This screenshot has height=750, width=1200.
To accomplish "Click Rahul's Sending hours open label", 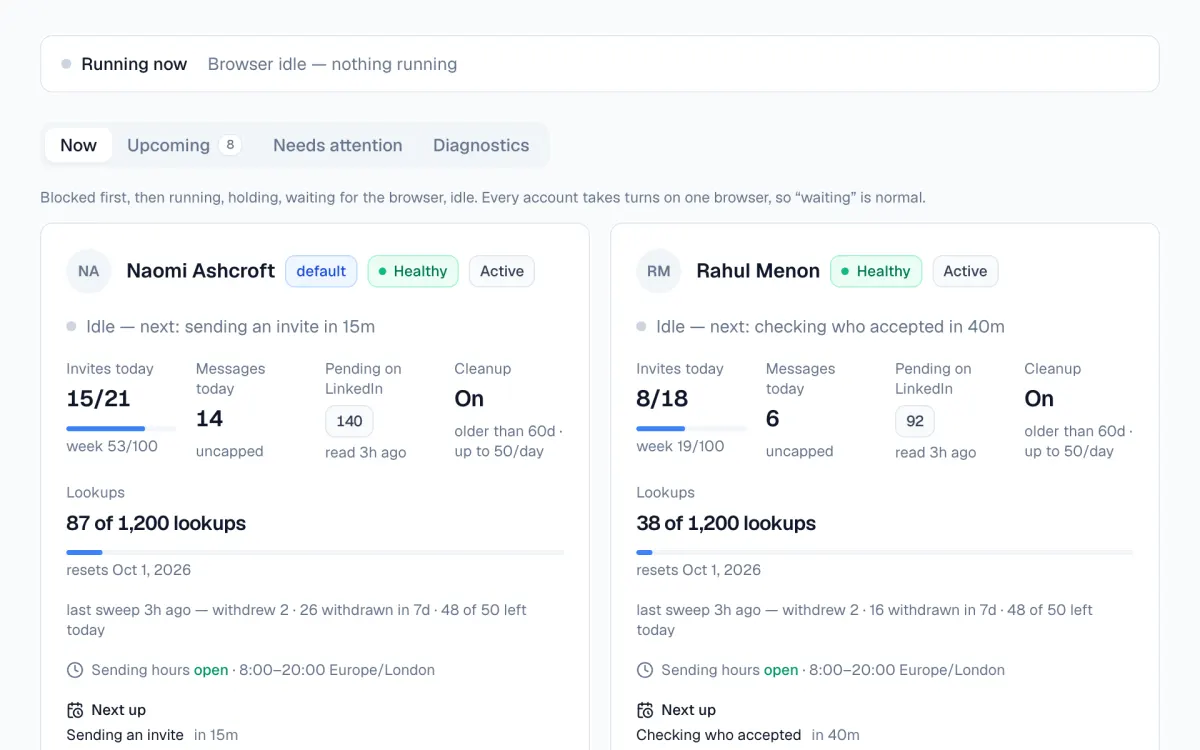I will tap(730, 670).
